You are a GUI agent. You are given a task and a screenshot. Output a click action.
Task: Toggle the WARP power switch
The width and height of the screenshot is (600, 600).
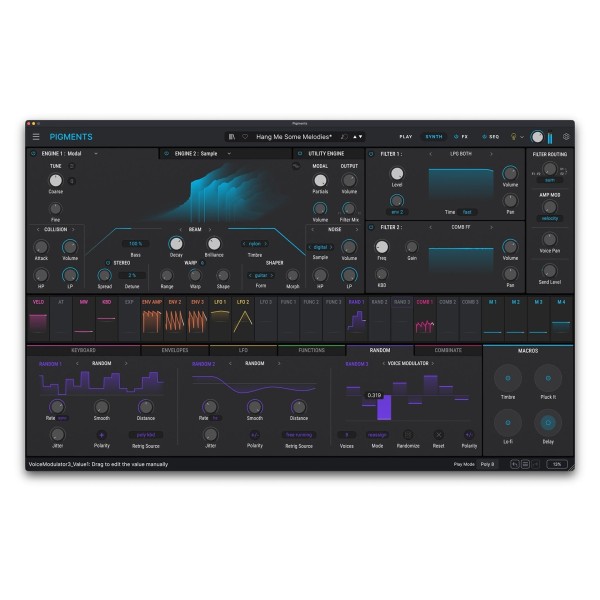[202, 263]
